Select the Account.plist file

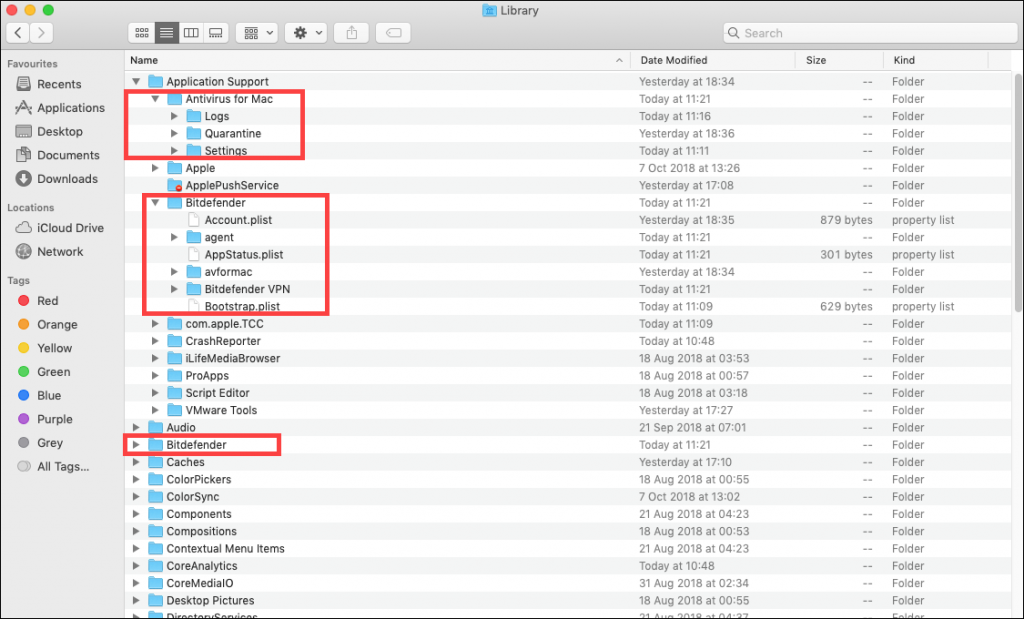coord(237,220)
